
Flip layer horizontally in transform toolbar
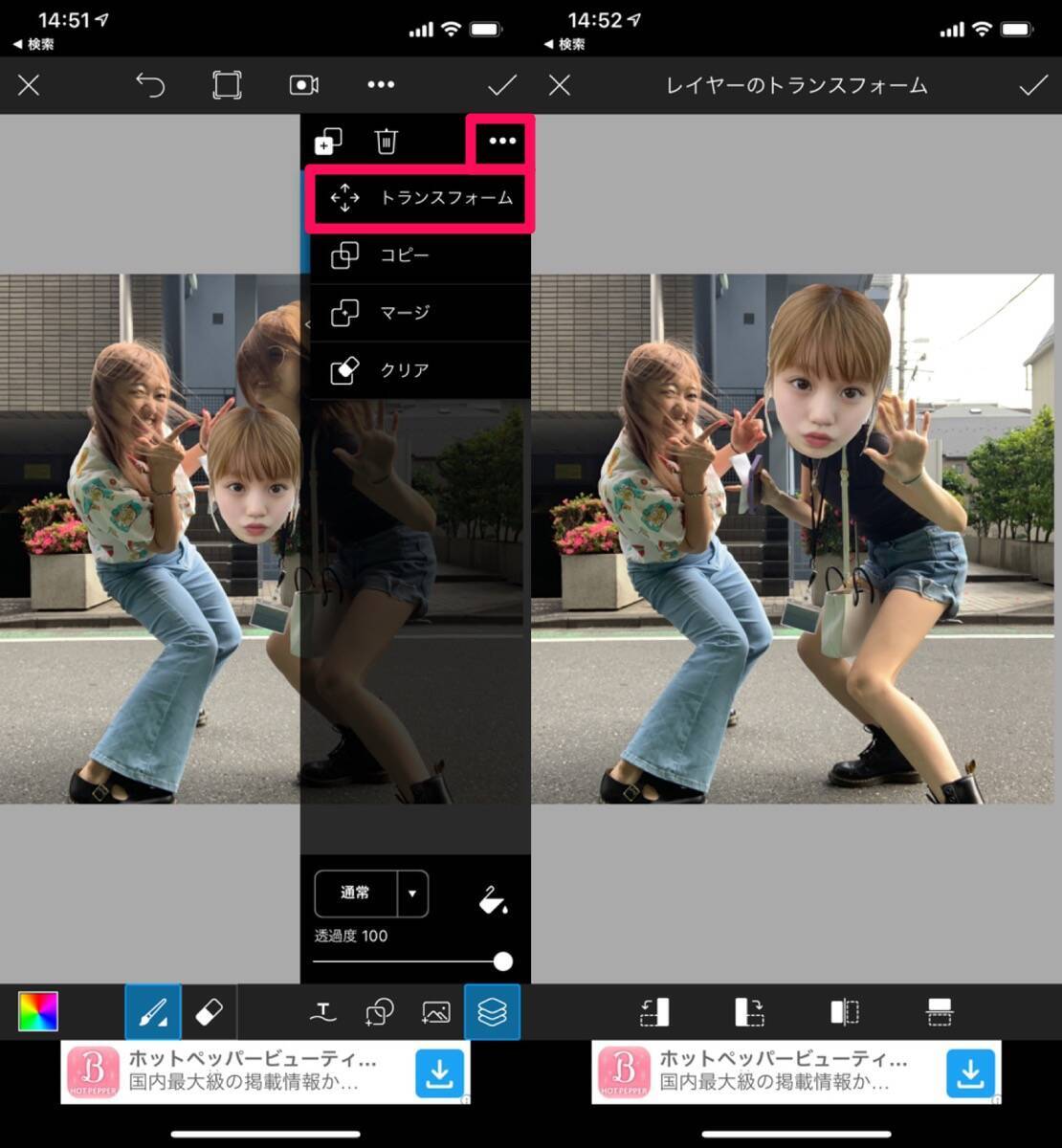844,1012
